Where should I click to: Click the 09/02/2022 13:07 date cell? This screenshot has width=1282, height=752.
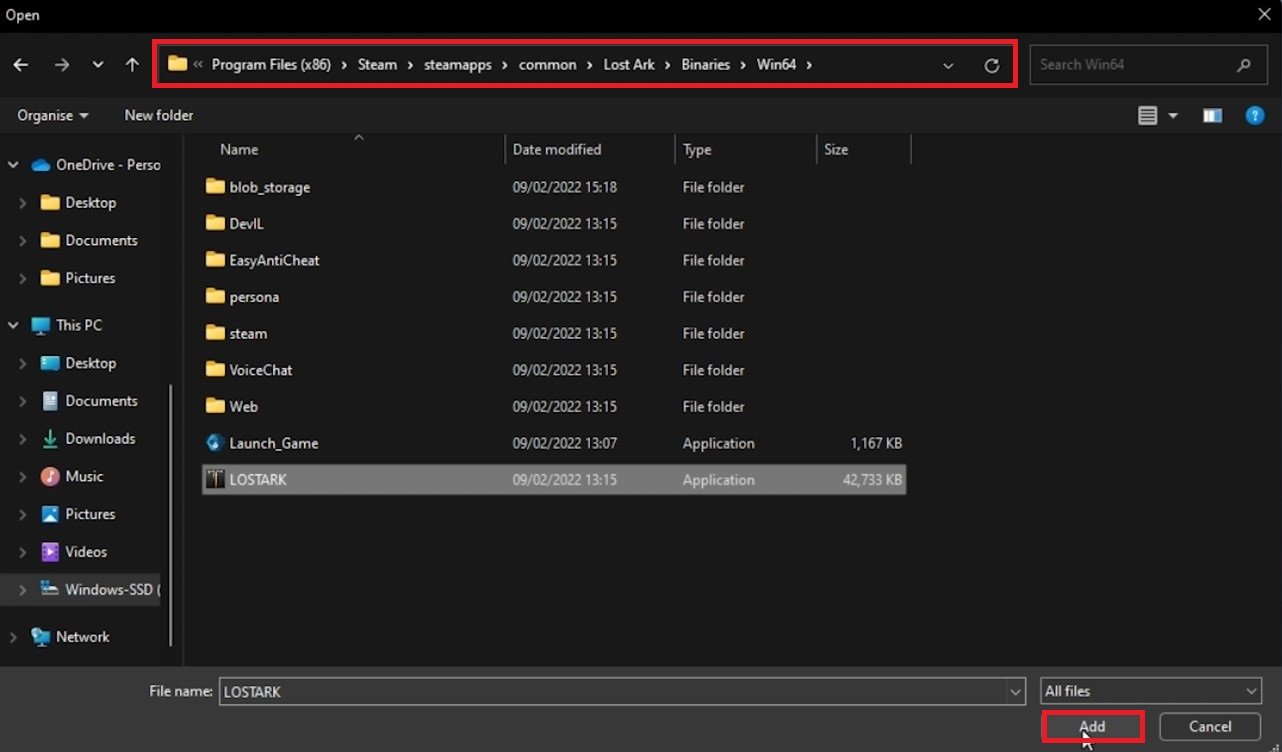pyautogui.click(x=565, y=443)
